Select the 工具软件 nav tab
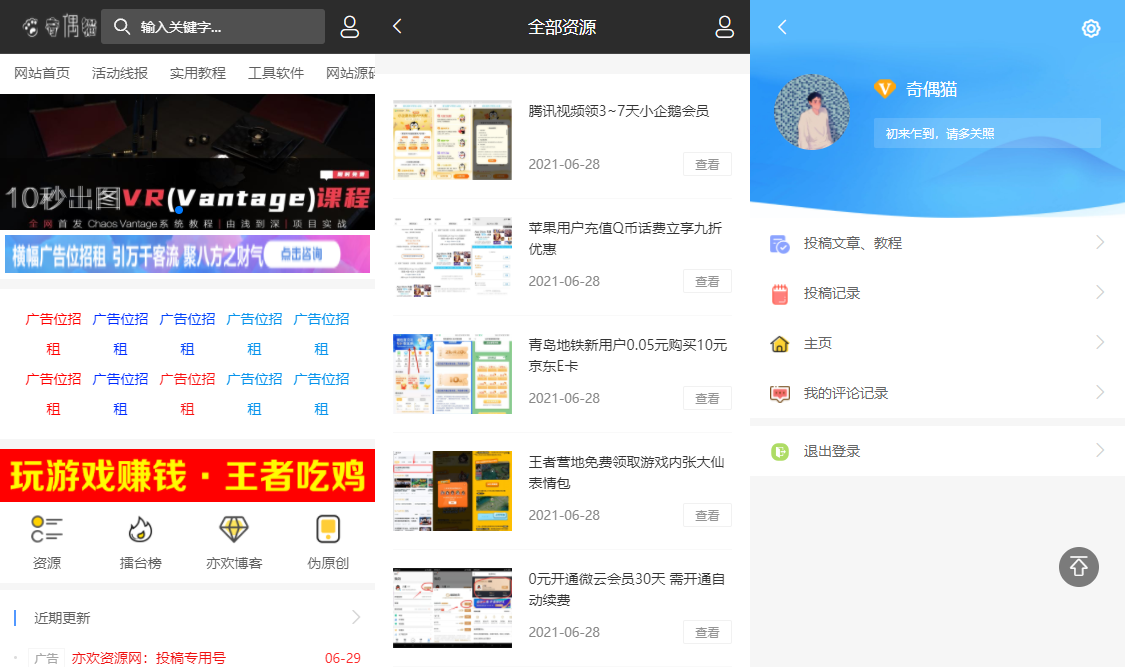Image resolution: width=1125 pixels, height=667 pixels. [276, 73]
